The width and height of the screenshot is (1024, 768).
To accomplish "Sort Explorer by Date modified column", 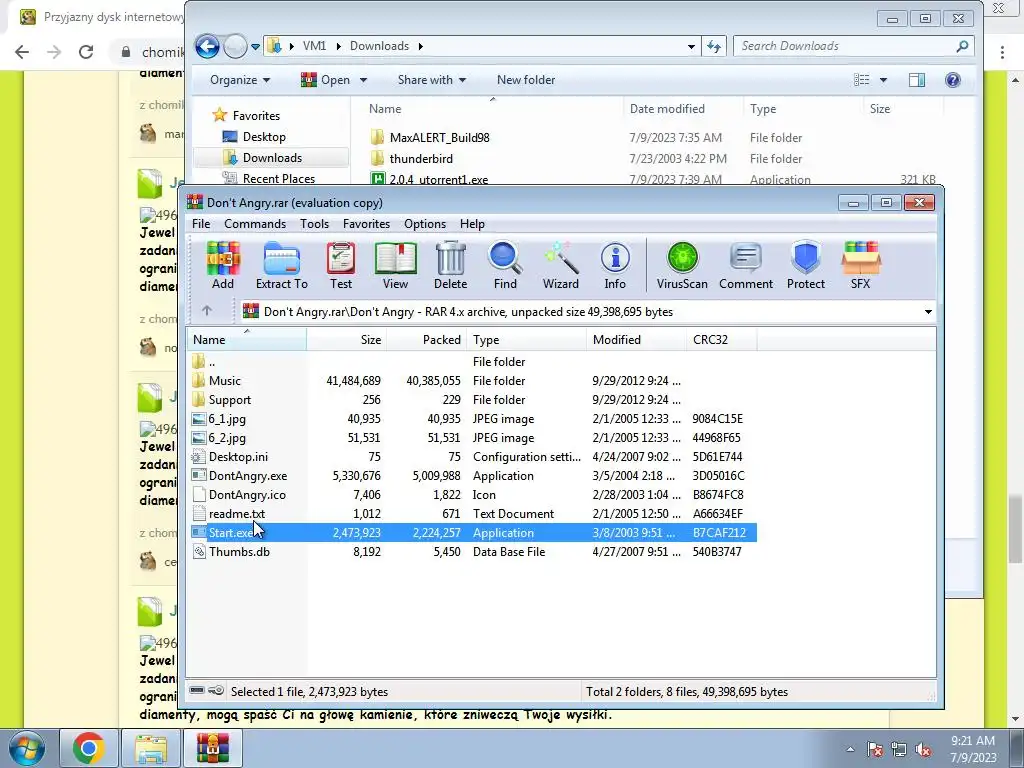I will pos(683,109).
